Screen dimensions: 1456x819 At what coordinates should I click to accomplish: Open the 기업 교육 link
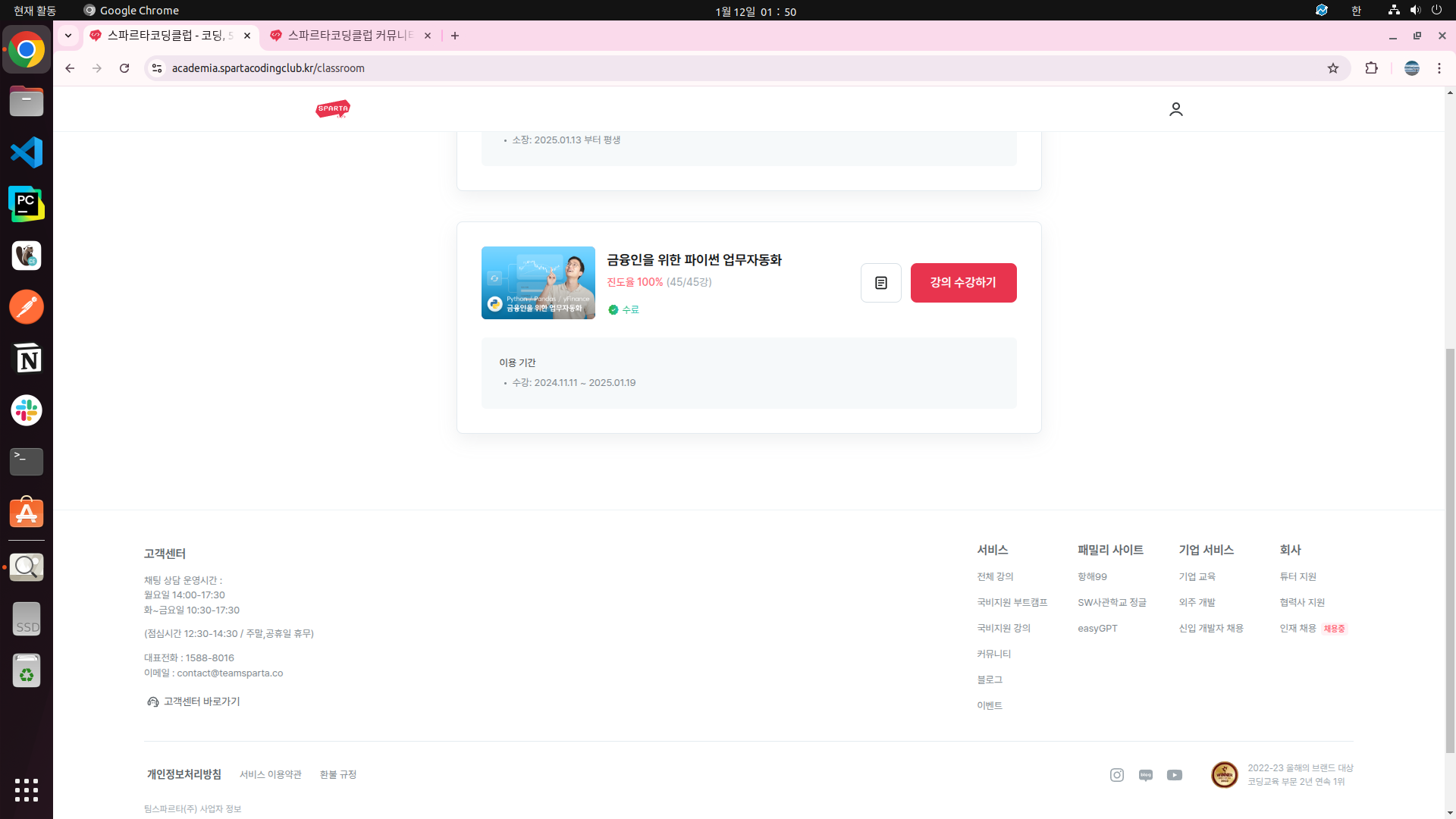pyautogui.click(x=1197, y=577)
